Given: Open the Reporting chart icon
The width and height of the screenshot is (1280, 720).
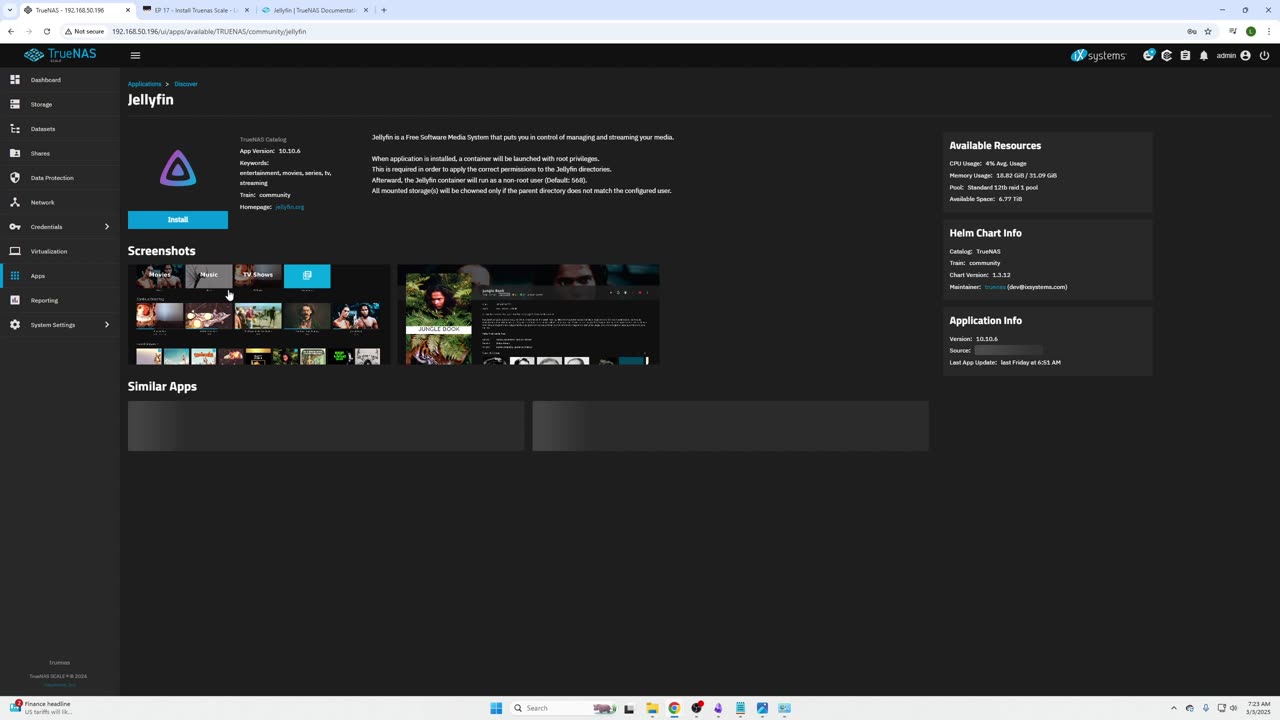Looking at the screenshot, I should tap(15, 300).
